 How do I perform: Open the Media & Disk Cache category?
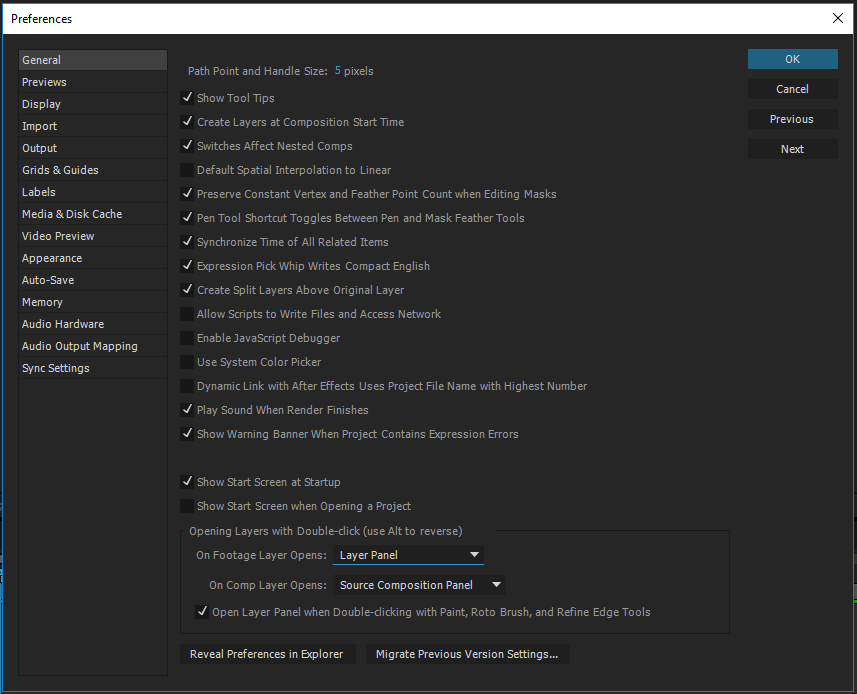point(72,214)
